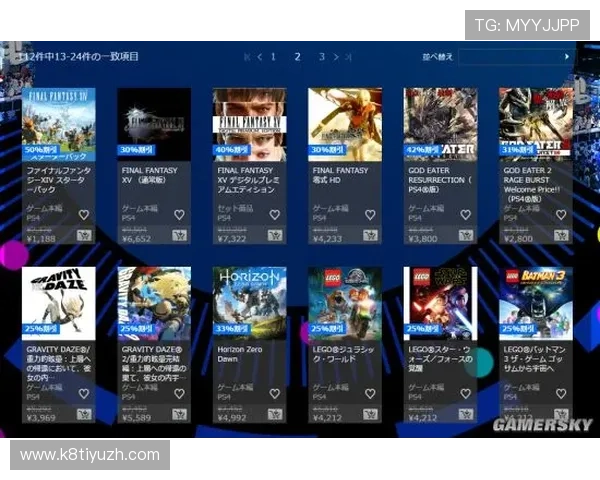Add Horizon Zero Dawn to wishlist

(x=275, y=393)
